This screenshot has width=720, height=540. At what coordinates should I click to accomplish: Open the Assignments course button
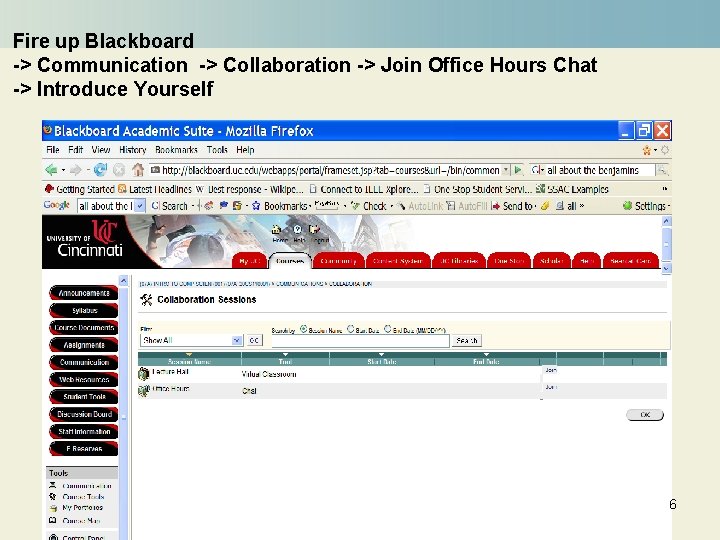point(84,345)
